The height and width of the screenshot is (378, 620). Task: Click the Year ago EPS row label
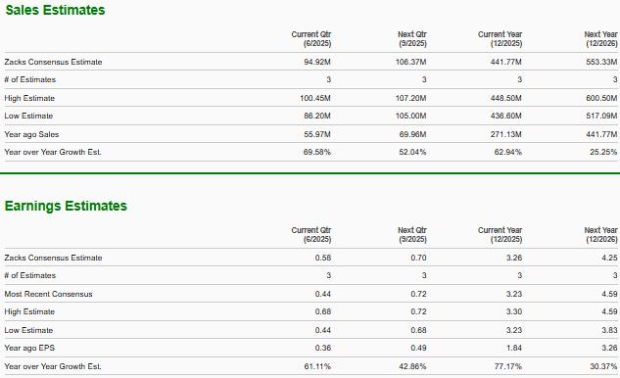click(30, 348)
